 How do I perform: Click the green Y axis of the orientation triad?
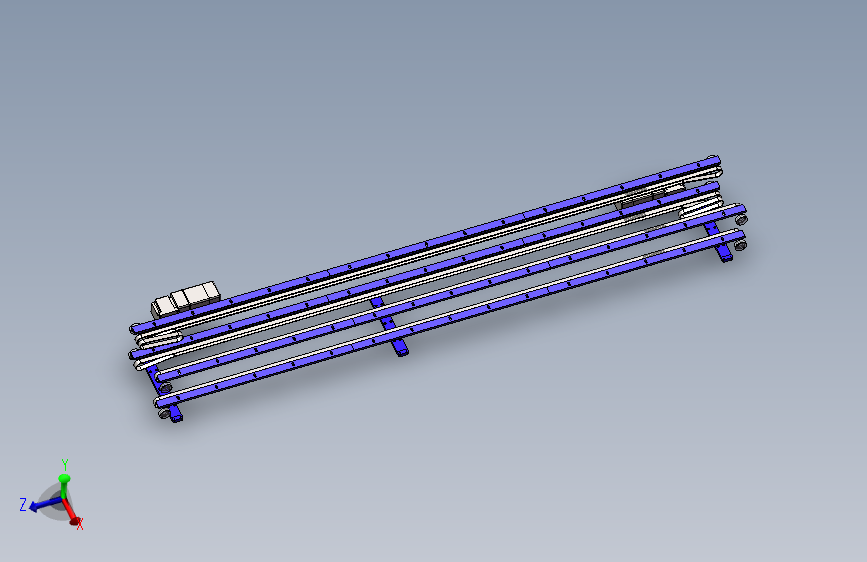[x=64, y=485]
